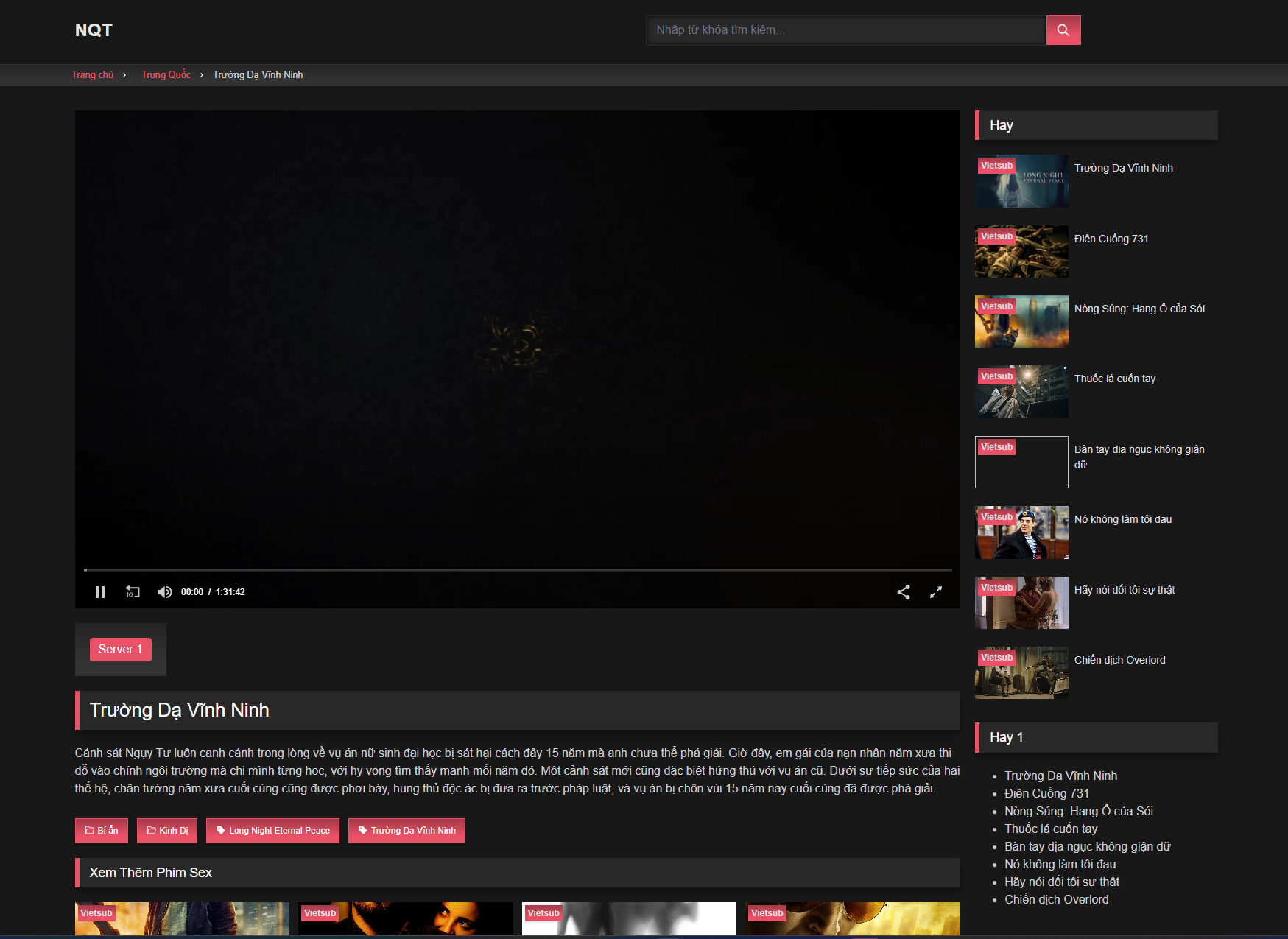Click the rewind 10 seconds icon
The image size is (1288, 939).
click(x=133, y=592)
